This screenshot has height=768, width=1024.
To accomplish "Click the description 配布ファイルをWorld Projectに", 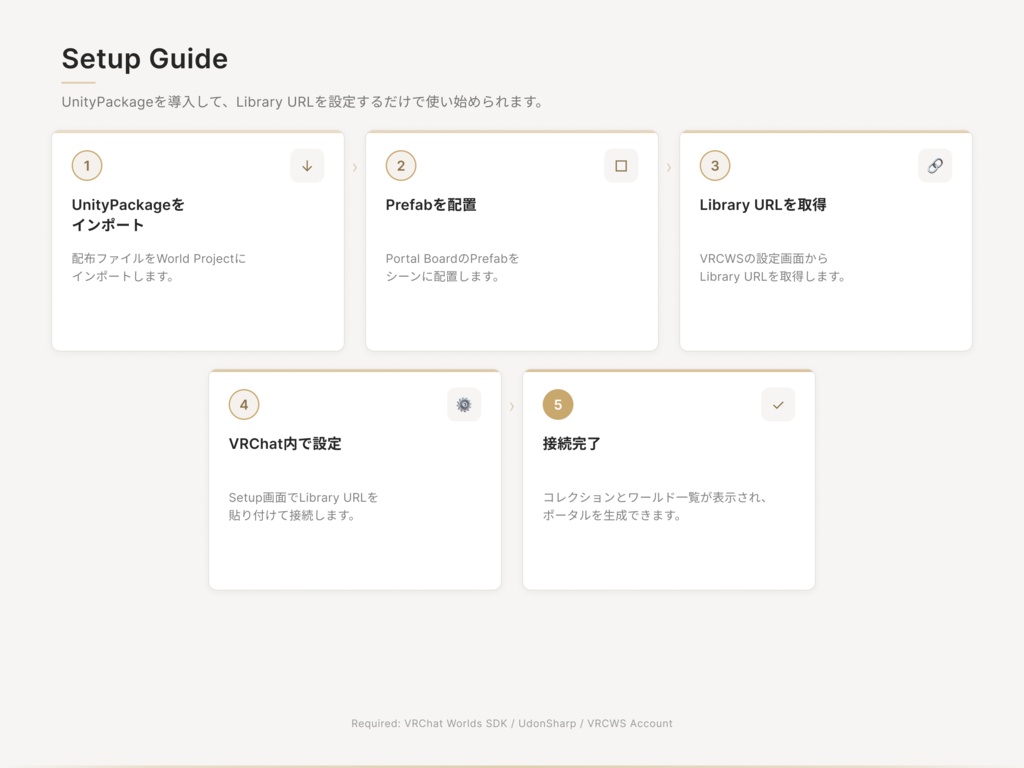I will click(159, 268).
